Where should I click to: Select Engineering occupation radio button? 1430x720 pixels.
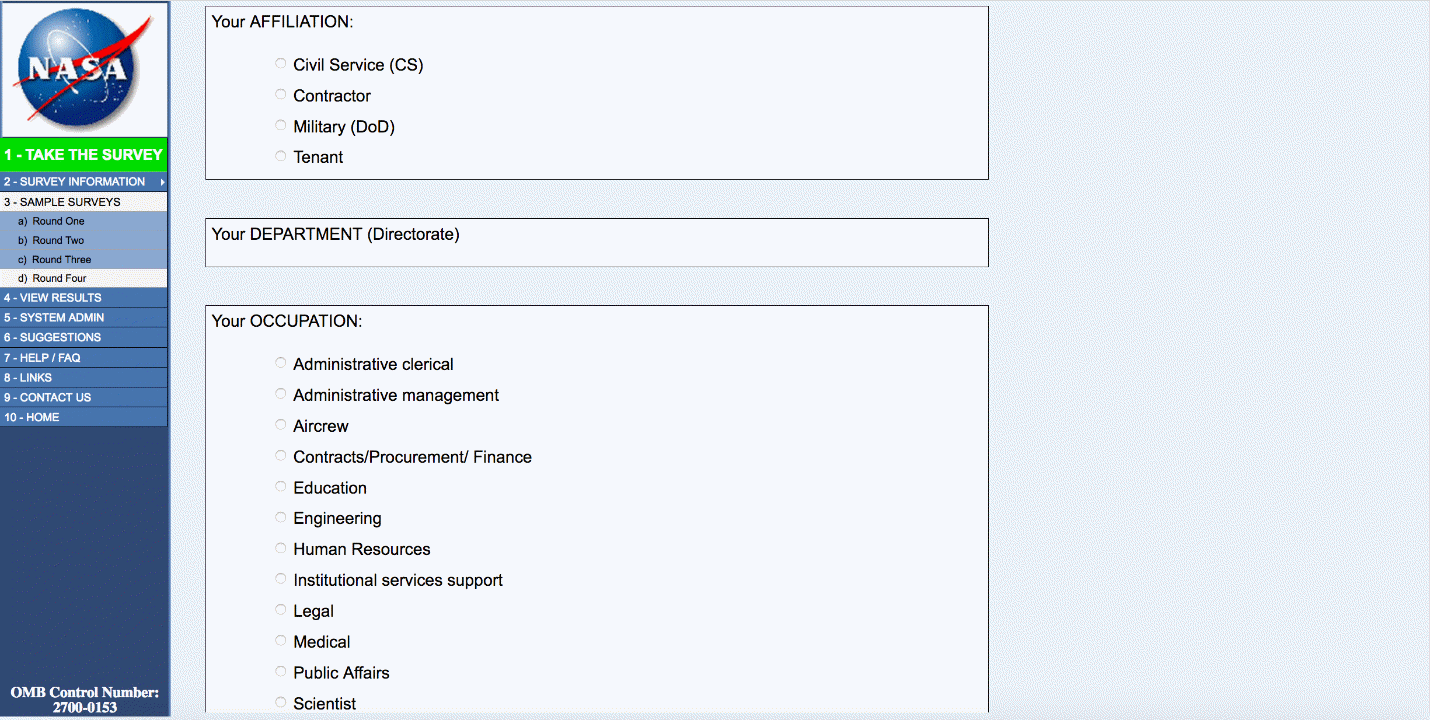pos(281,518)
